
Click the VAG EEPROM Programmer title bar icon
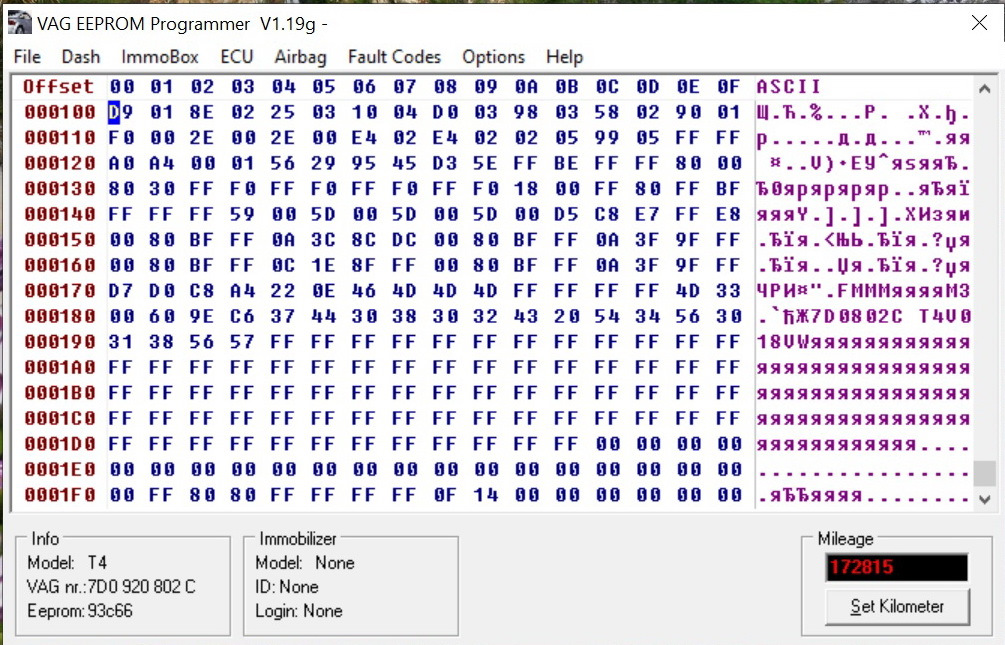tap(19, 23)
